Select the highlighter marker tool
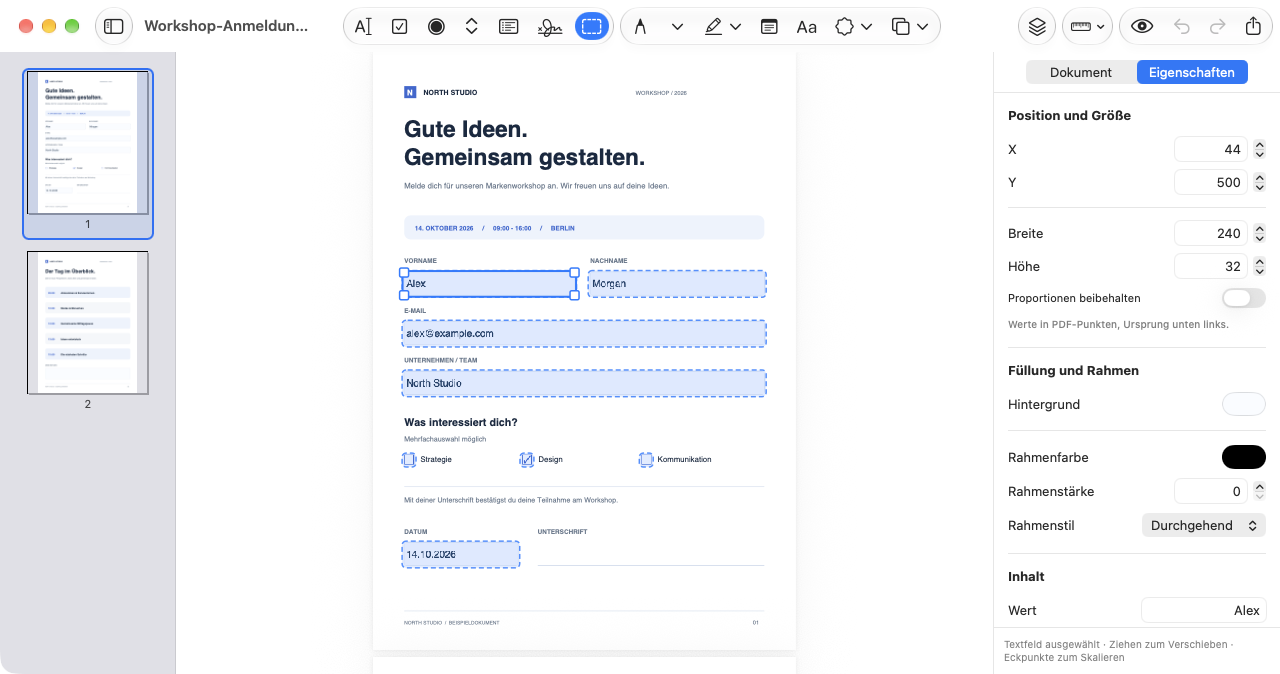1280x674 pixels. pos(713,27)
